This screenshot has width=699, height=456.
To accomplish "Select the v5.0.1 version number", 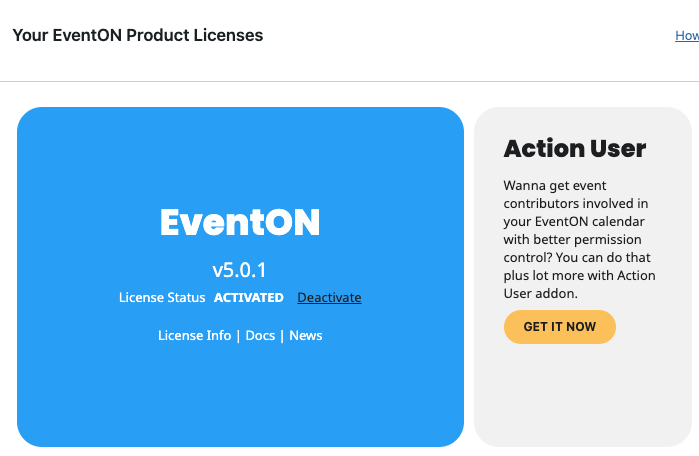I will pyautogui.click(x=239, y=270).
